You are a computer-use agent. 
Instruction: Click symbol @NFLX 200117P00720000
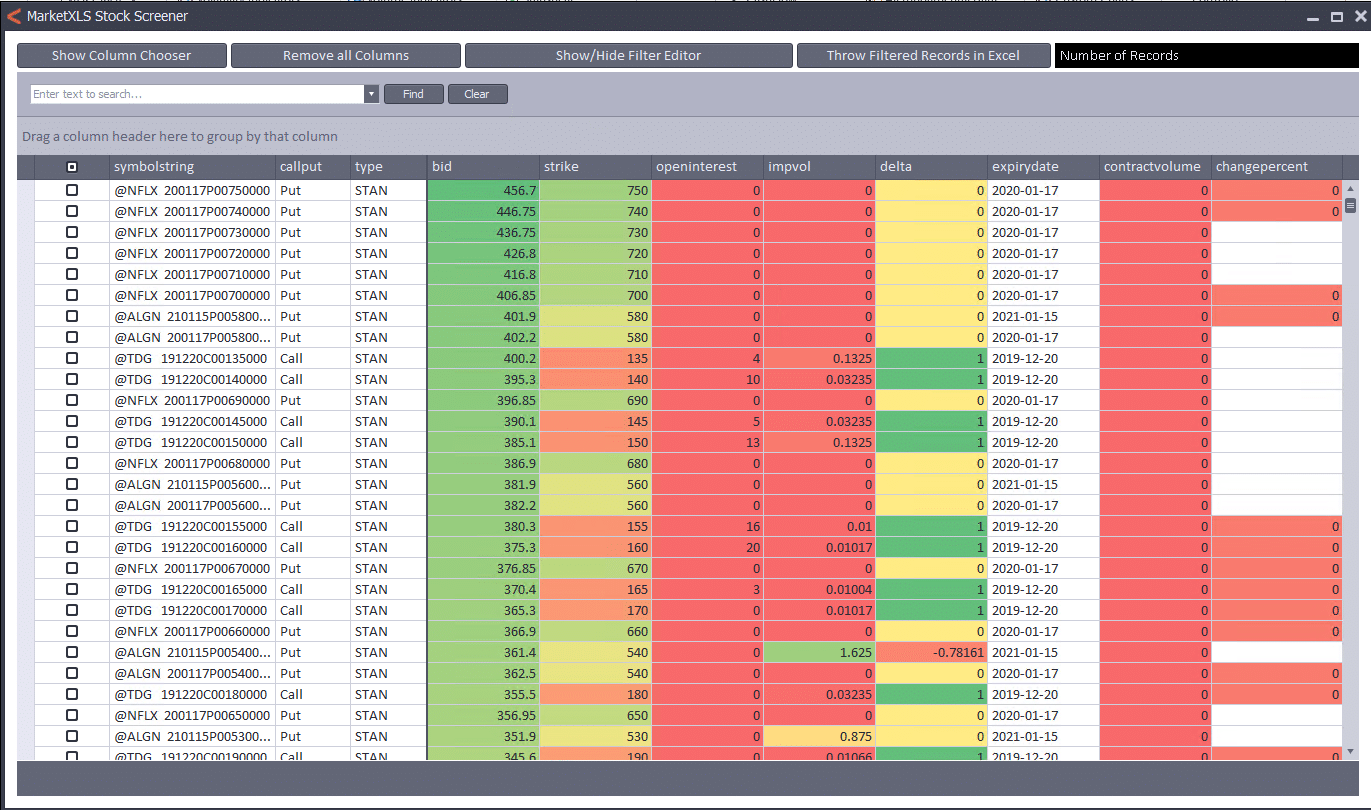tap(192, 253)
